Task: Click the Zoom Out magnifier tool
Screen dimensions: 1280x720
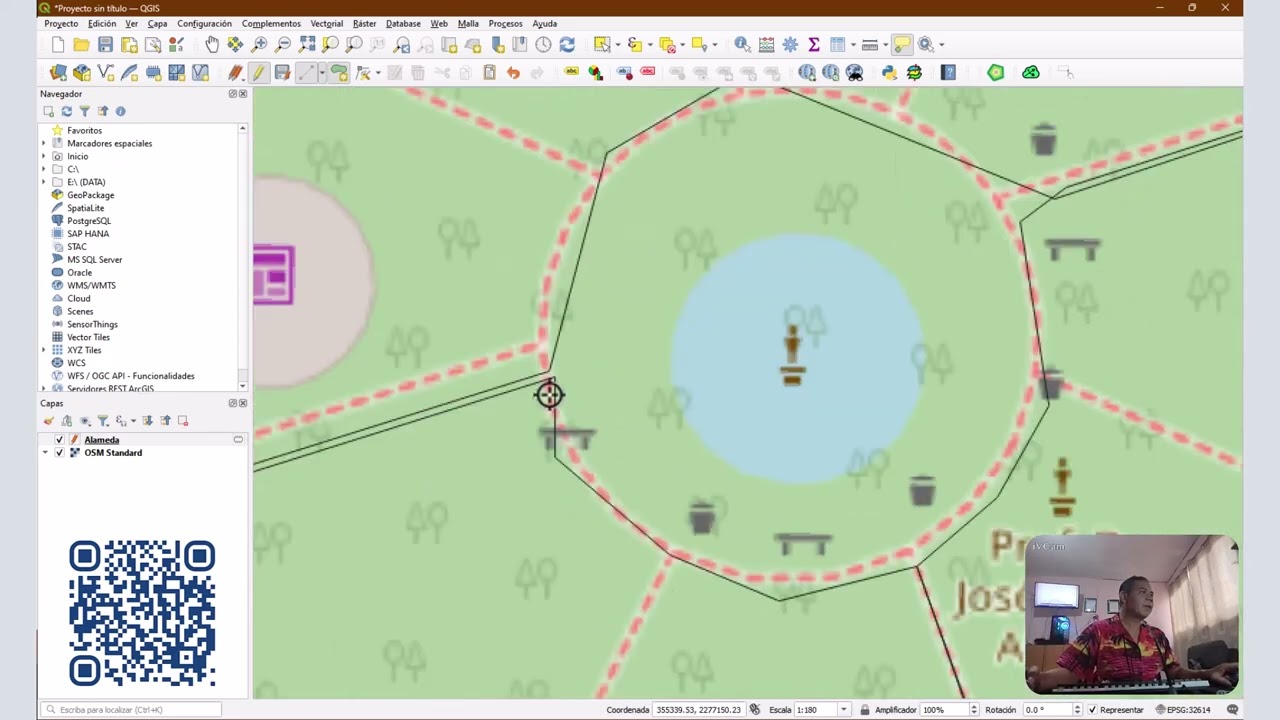Action: click(283, 44)
